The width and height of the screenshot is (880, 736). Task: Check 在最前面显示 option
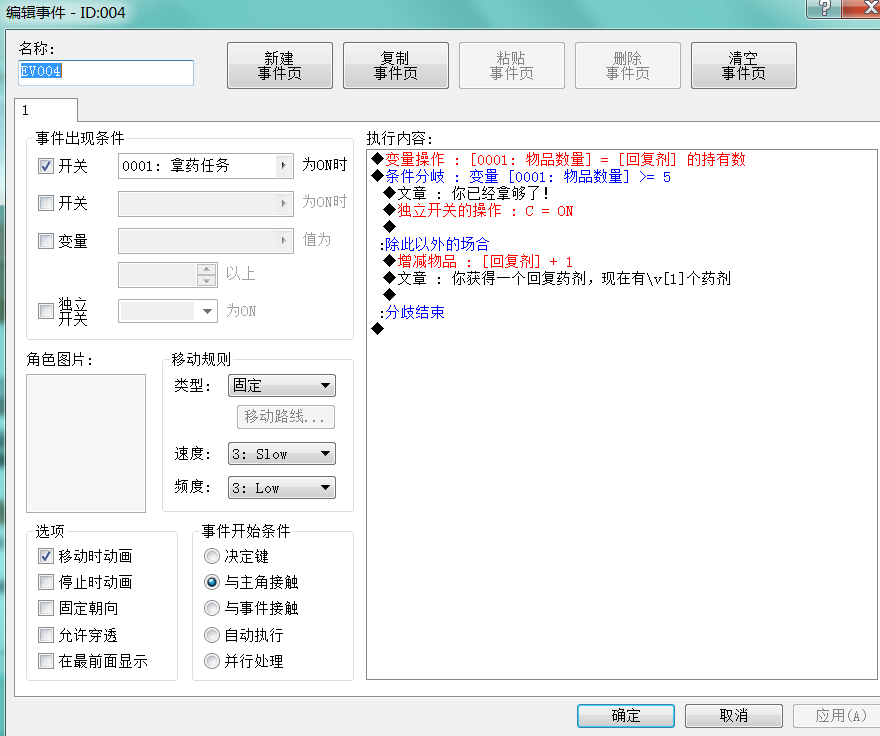tap(45, 661)
